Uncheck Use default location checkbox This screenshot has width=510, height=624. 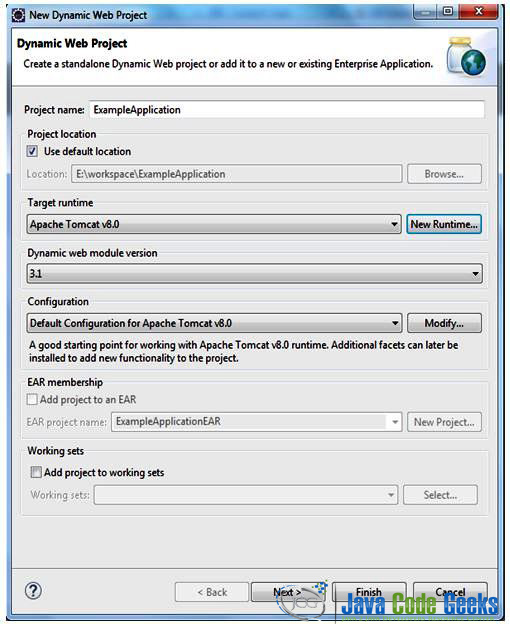(32, 151)
